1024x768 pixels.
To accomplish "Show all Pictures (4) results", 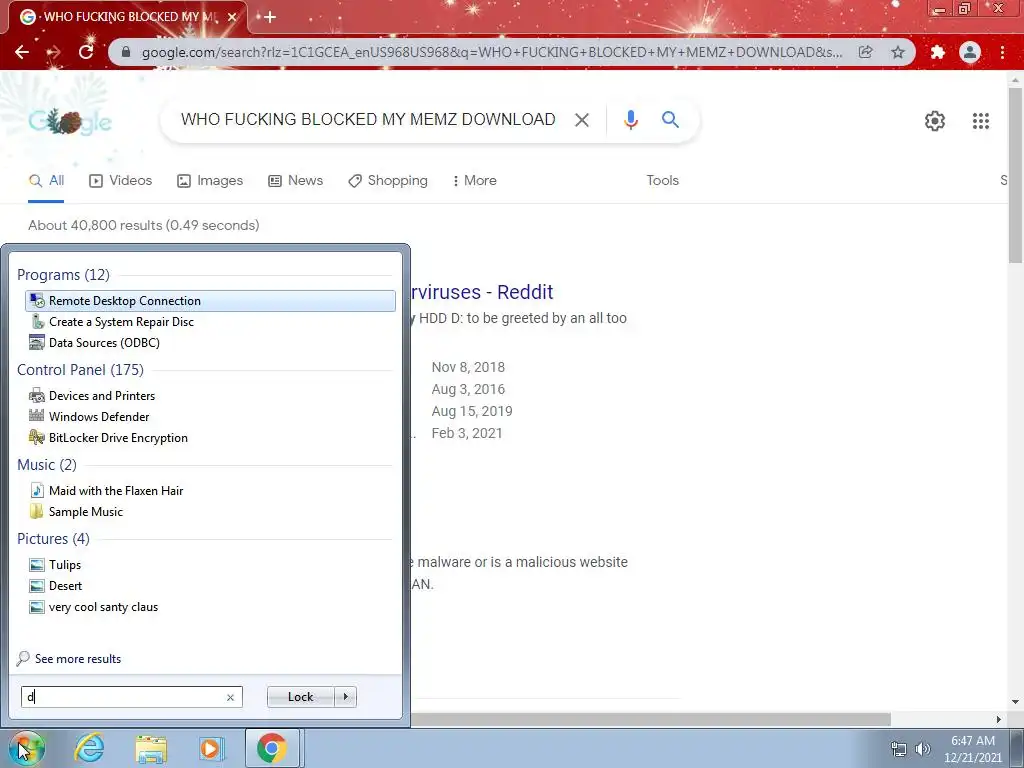I will tap(54, 539).
